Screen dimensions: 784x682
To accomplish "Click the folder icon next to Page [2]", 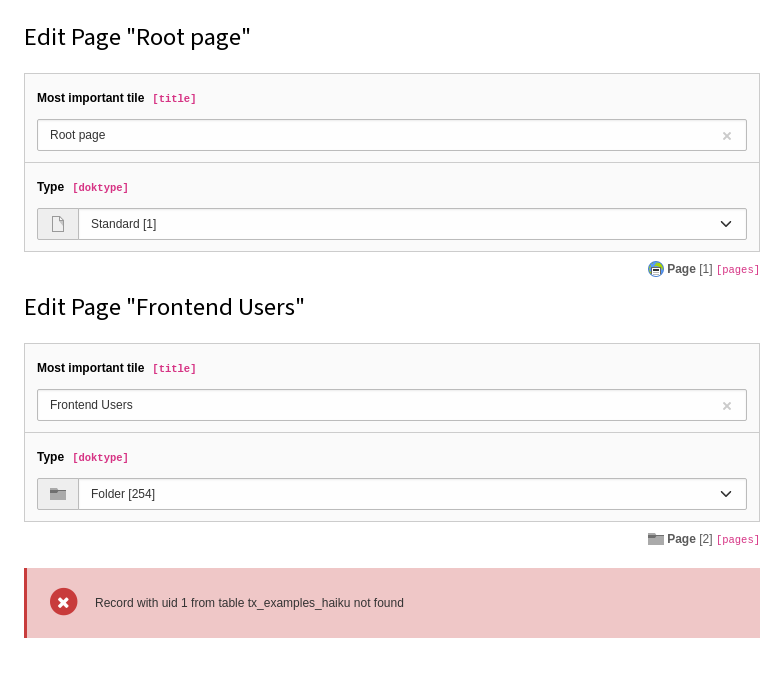I will (656, 539).
